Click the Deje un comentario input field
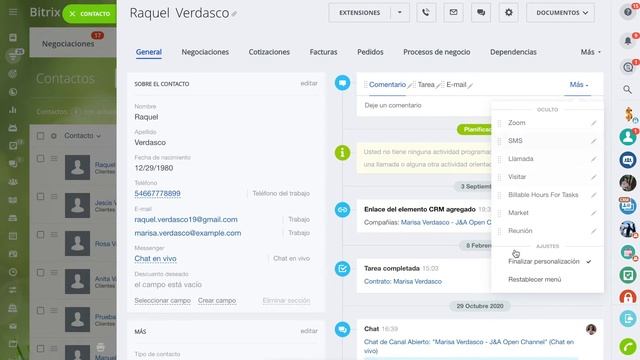 [424, 105]
